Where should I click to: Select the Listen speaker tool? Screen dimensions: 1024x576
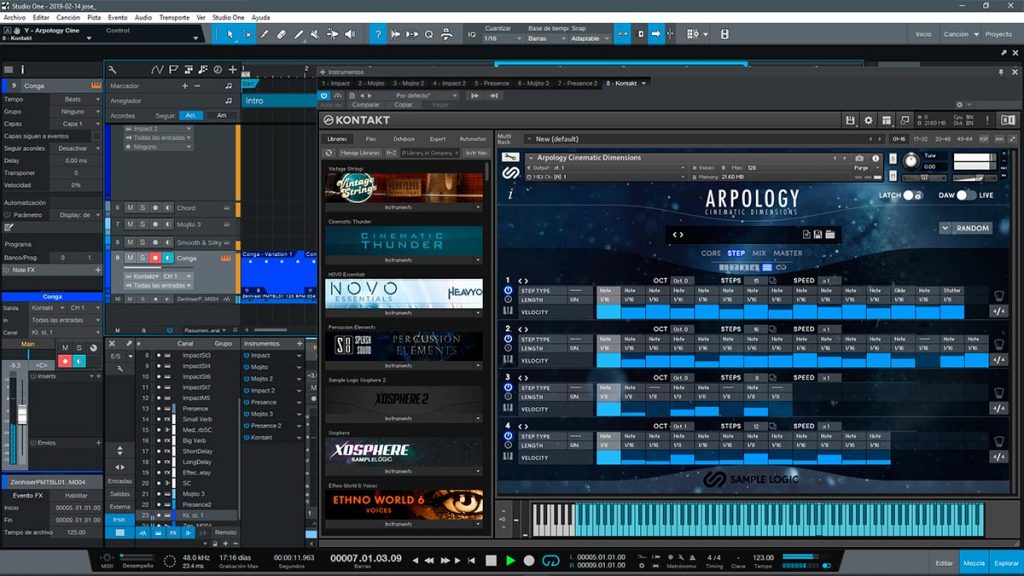(350, 34)
